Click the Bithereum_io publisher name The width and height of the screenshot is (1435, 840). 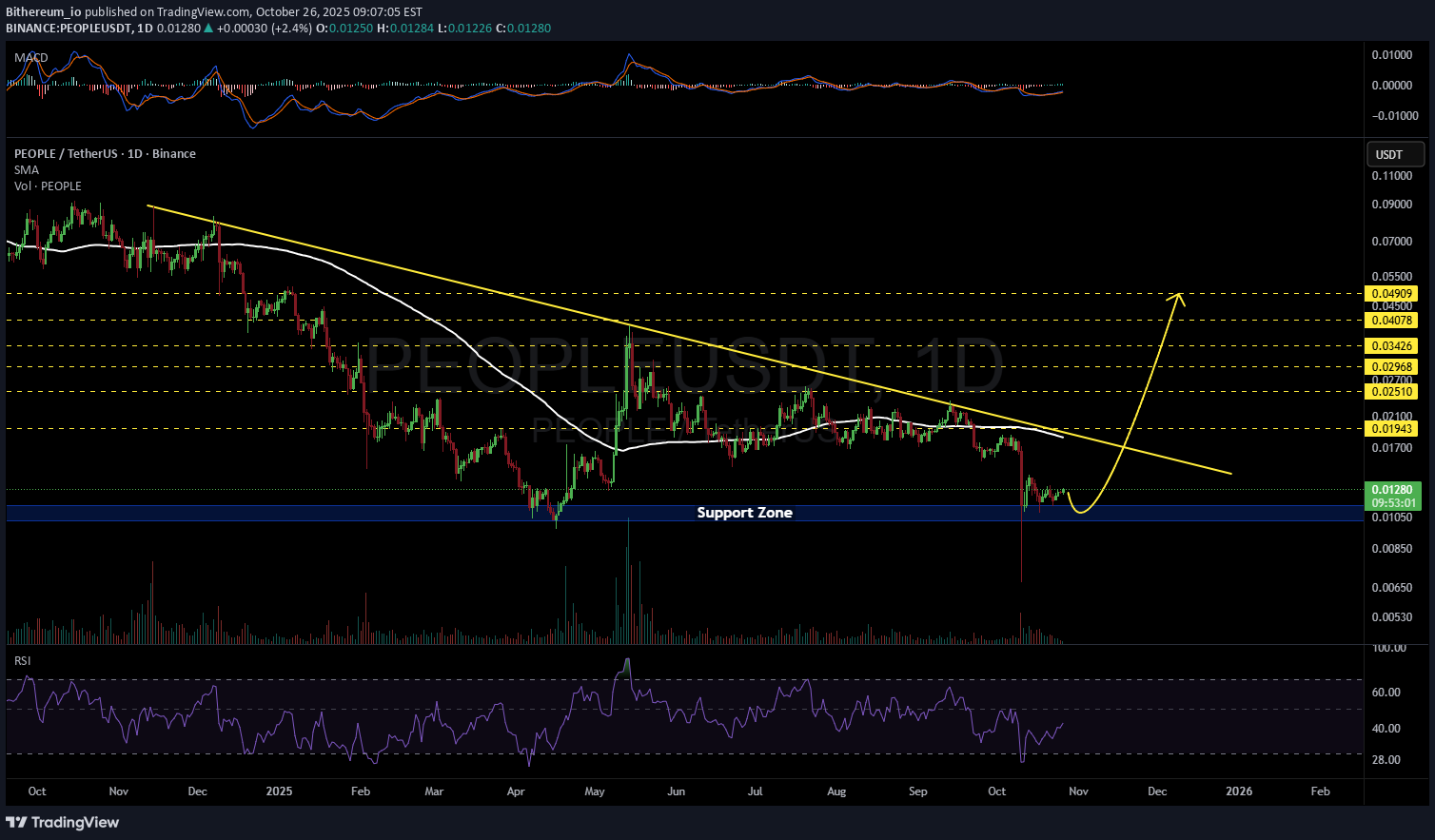pos(43,12)
